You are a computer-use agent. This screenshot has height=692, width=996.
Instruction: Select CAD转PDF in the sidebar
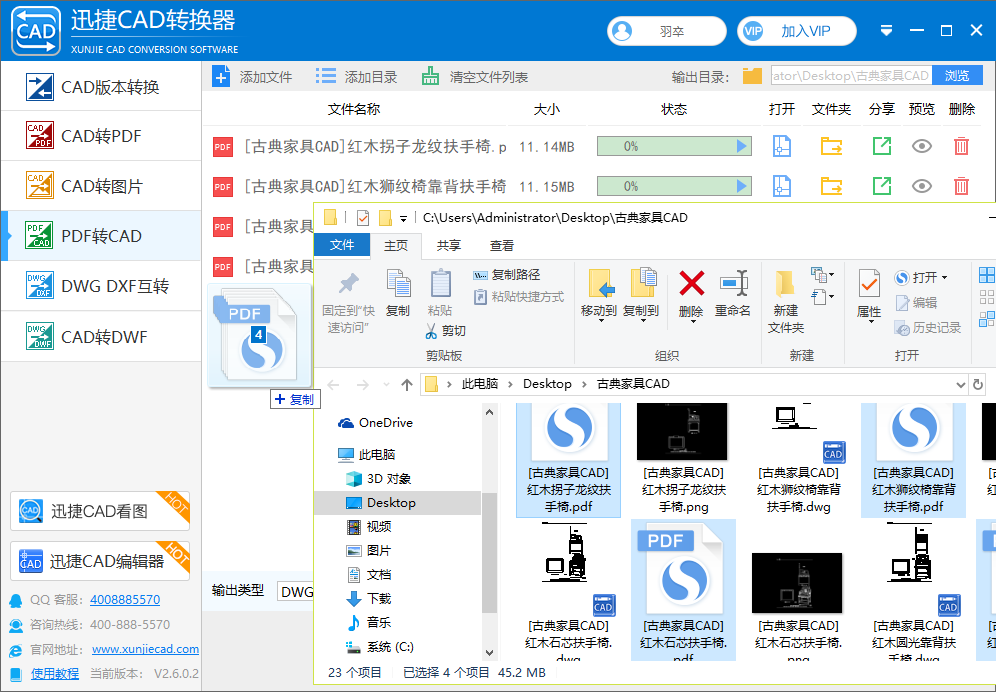tap(101, 136)
